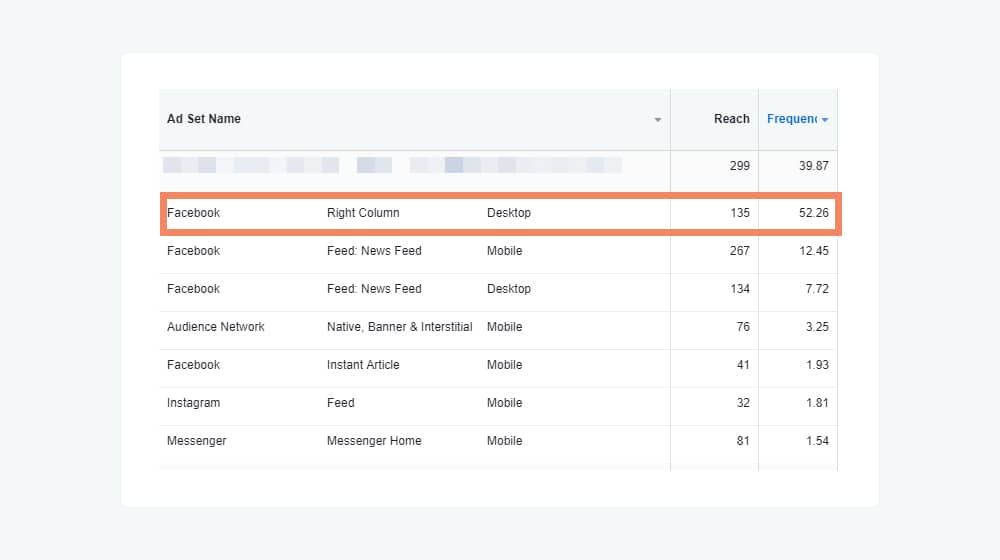This screenshot has height=560, width=1000.
Task: Click Mobile in the Instant Article row
Action: pos(504,365)
